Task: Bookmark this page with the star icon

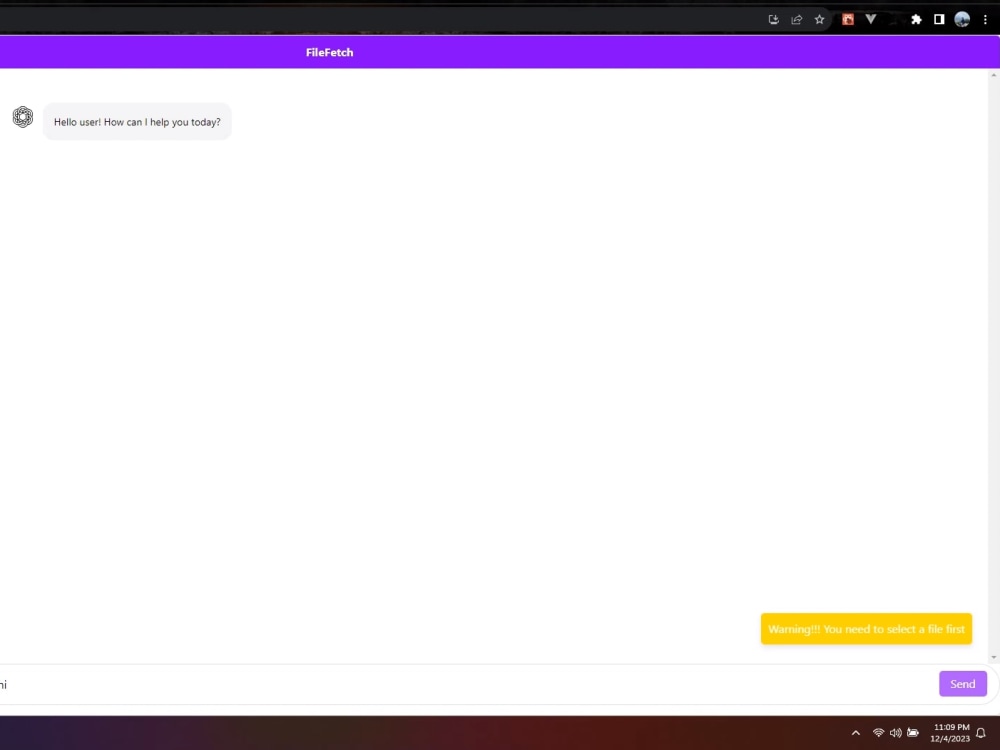Action: 820,20
